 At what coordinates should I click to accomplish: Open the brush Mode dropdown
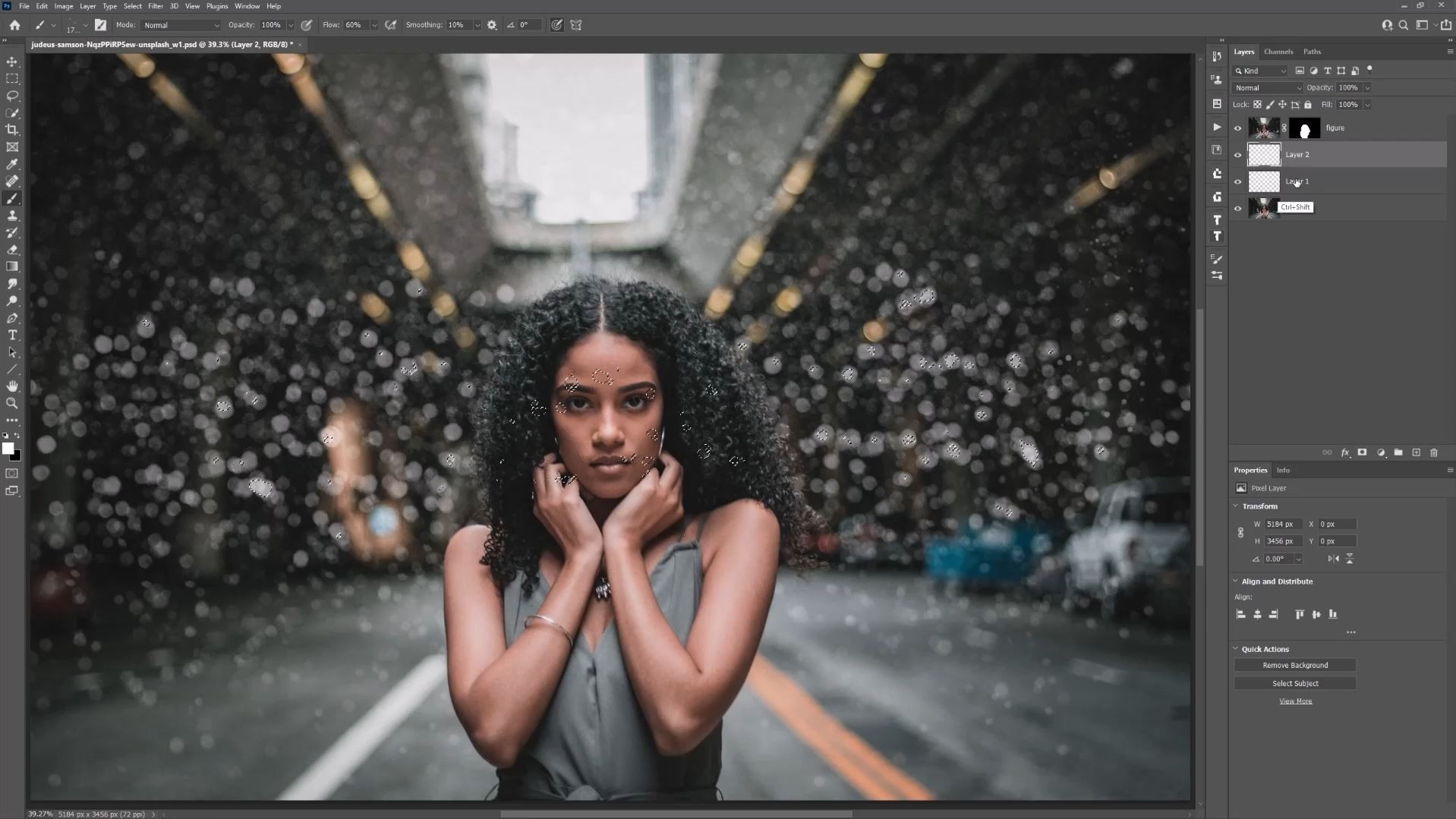click(181, 25)
